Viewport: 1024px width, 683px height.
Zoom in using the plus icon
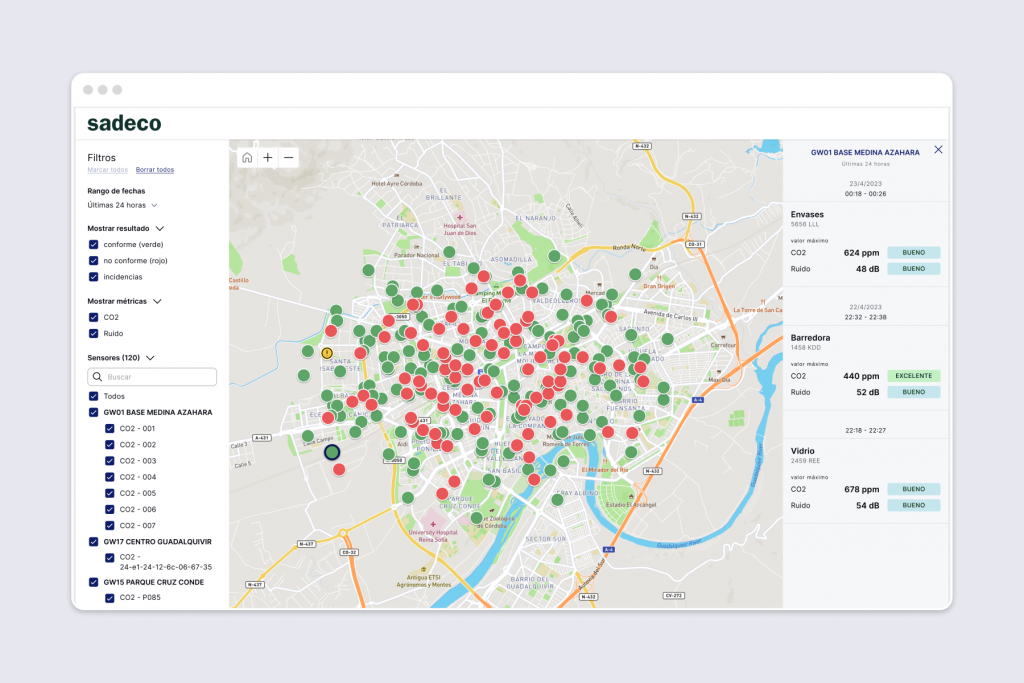[267, 157]
